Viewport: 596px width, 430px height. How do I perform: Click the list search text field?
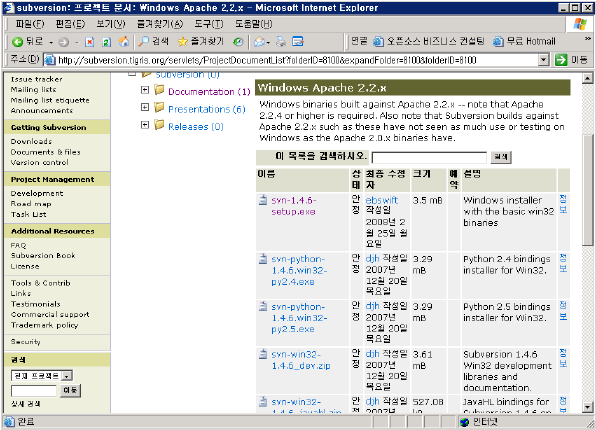[x=429, y=157]
